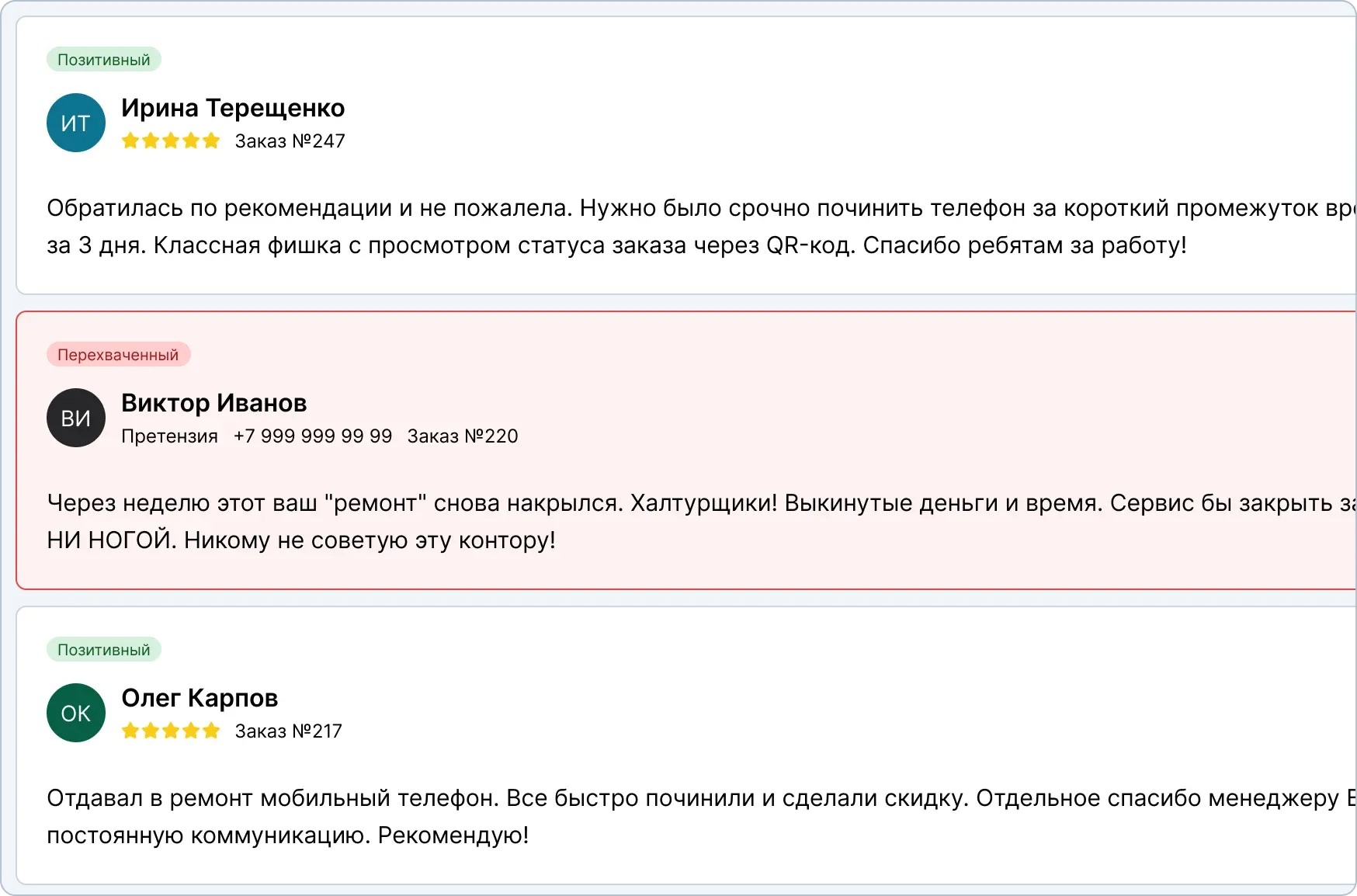Expand order Заказ №217 details

(288, 731)
